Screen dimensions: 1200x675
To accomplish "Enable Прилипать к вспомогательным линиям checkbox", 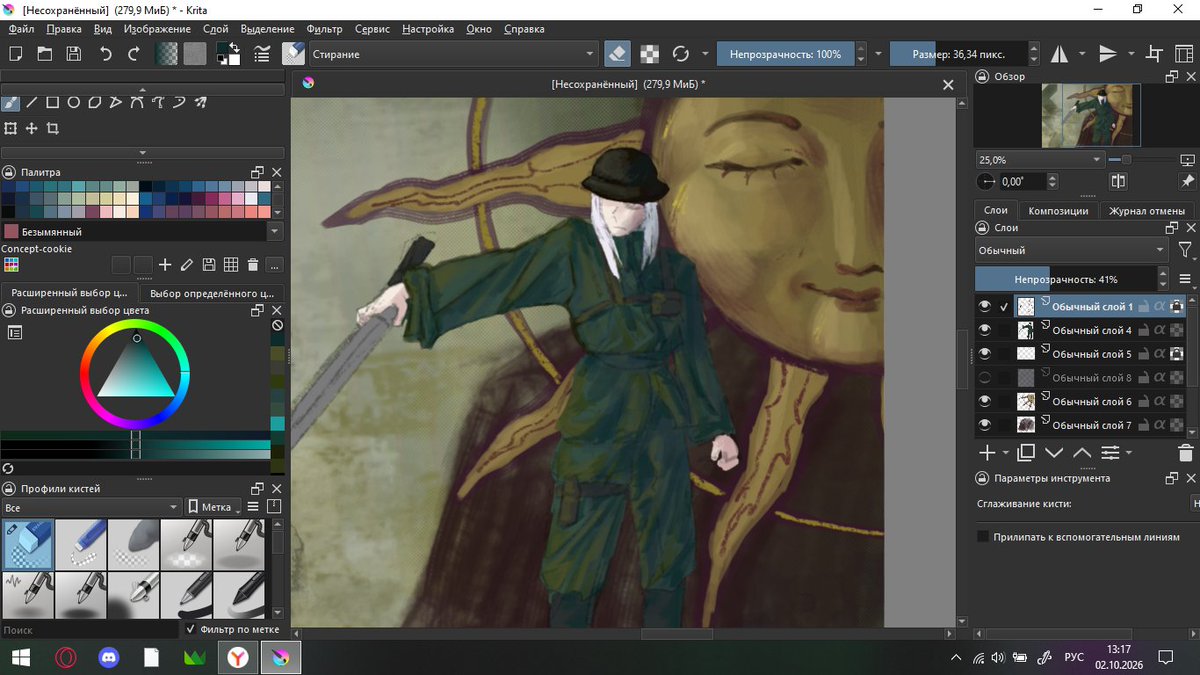I will coord(983,537).
